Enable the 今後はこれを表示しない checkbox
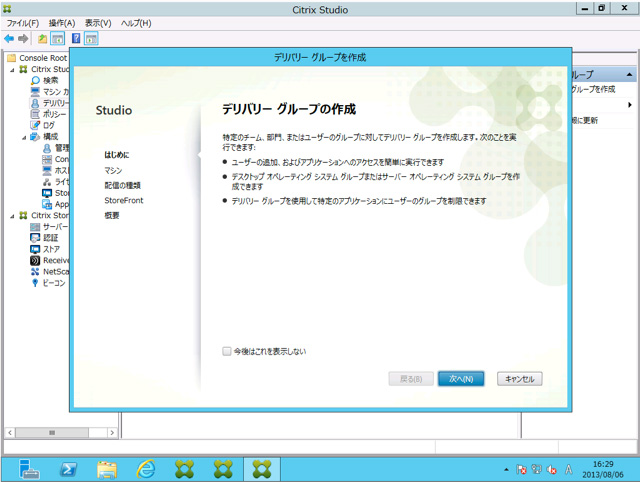 pyautogui.click(x=226, y=351)
